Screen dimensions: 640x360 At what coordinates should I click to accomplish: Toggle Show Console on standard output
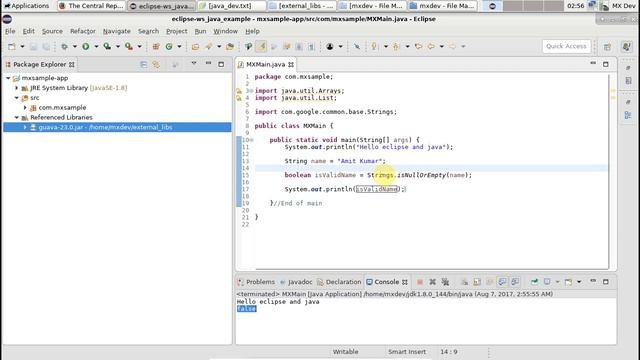coord(502,282)
